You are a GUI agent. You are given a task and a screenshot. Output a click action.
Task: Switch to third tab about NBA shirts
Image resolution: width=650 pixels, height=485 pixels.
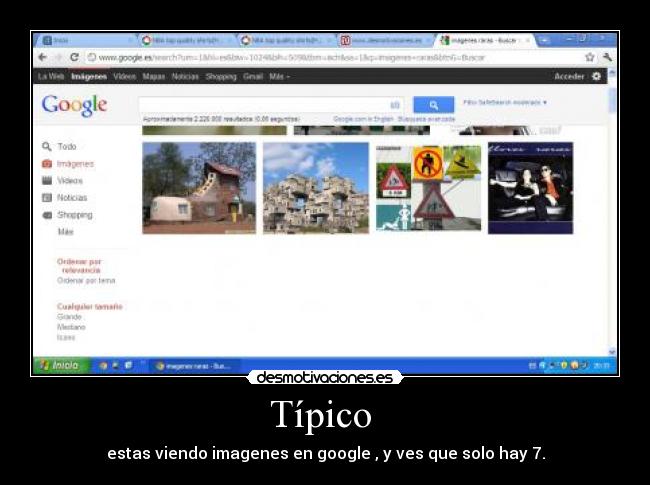(287, 40)
